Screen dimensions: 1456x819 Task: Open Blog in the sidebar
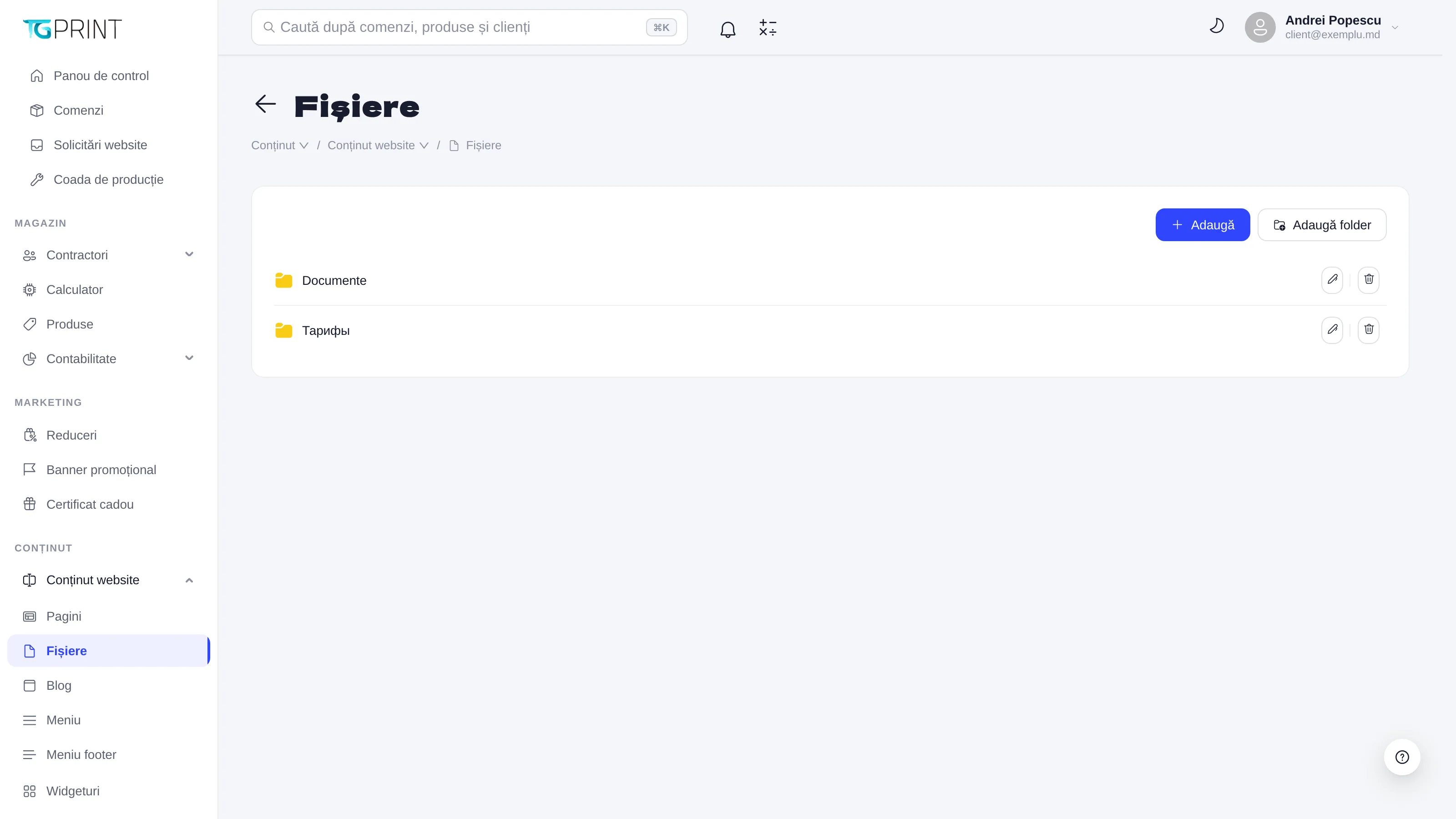109,685
